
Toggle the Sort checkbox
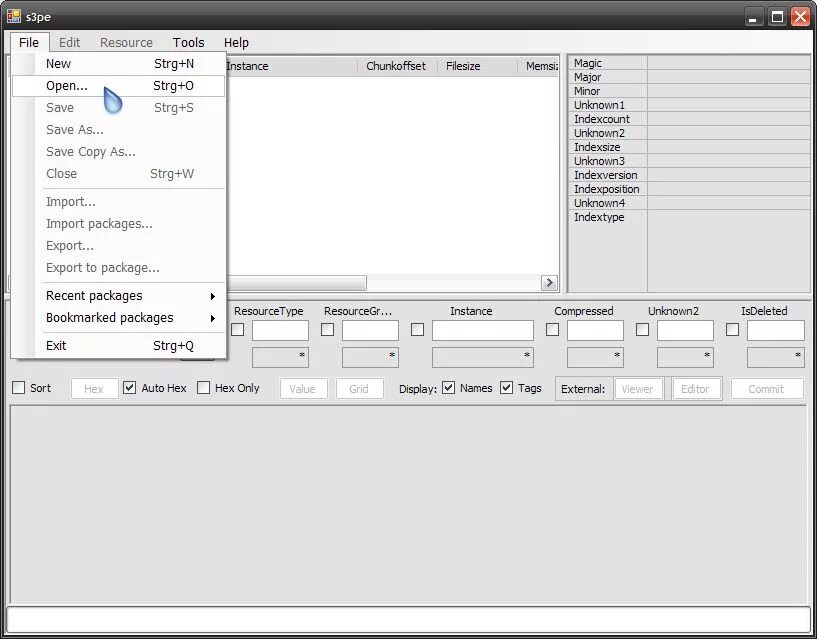pyautogui.click(x=19, y=388)
